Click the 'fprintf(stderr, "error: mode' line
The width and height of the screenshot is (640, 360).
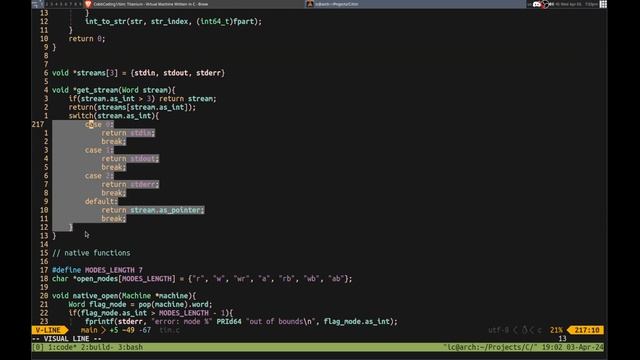(x=241, y=322)
